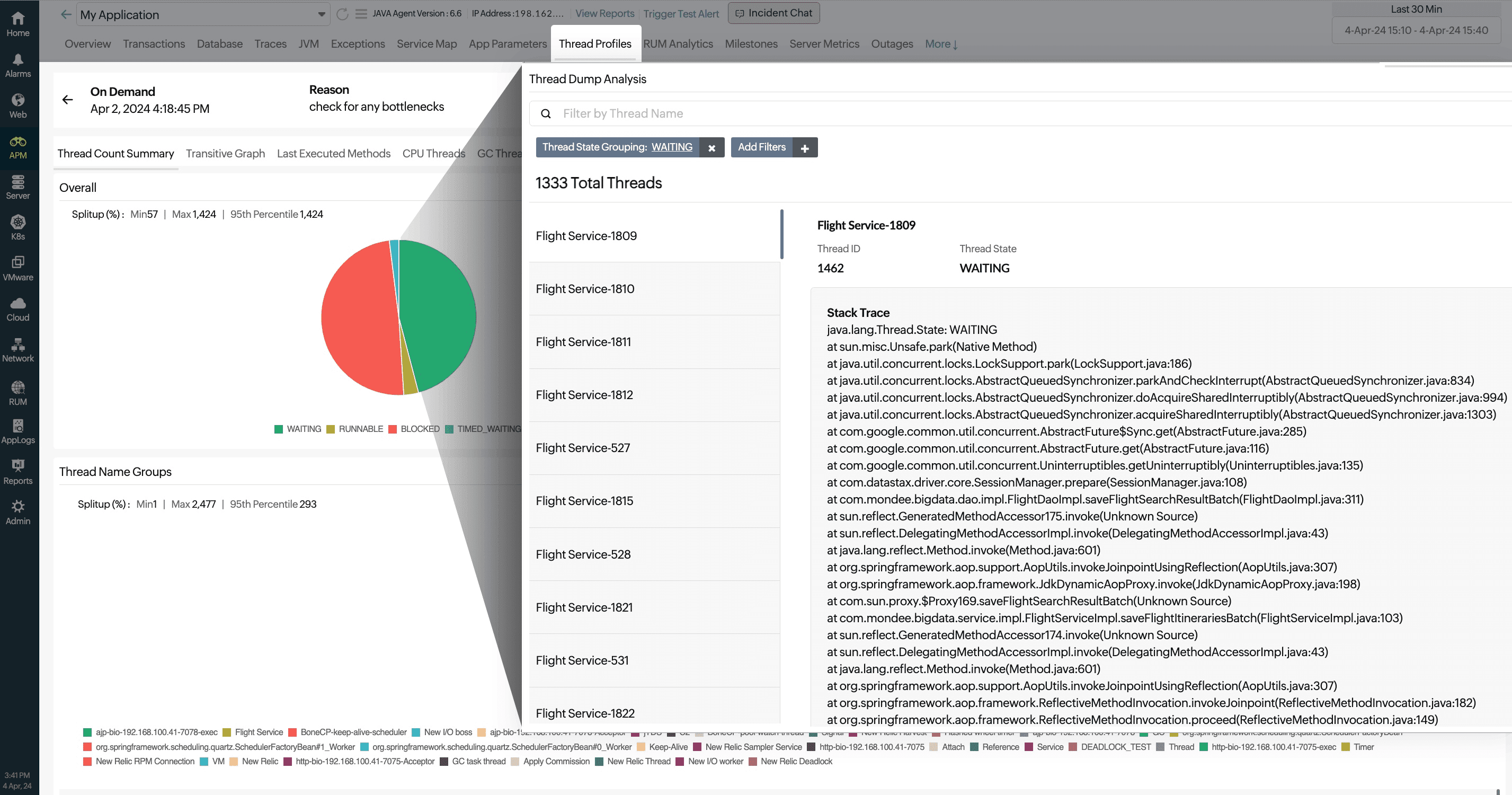Click the hamburger menu icon near agent version
This screenshot has width=1512, height=795.
tap(361, 14)
